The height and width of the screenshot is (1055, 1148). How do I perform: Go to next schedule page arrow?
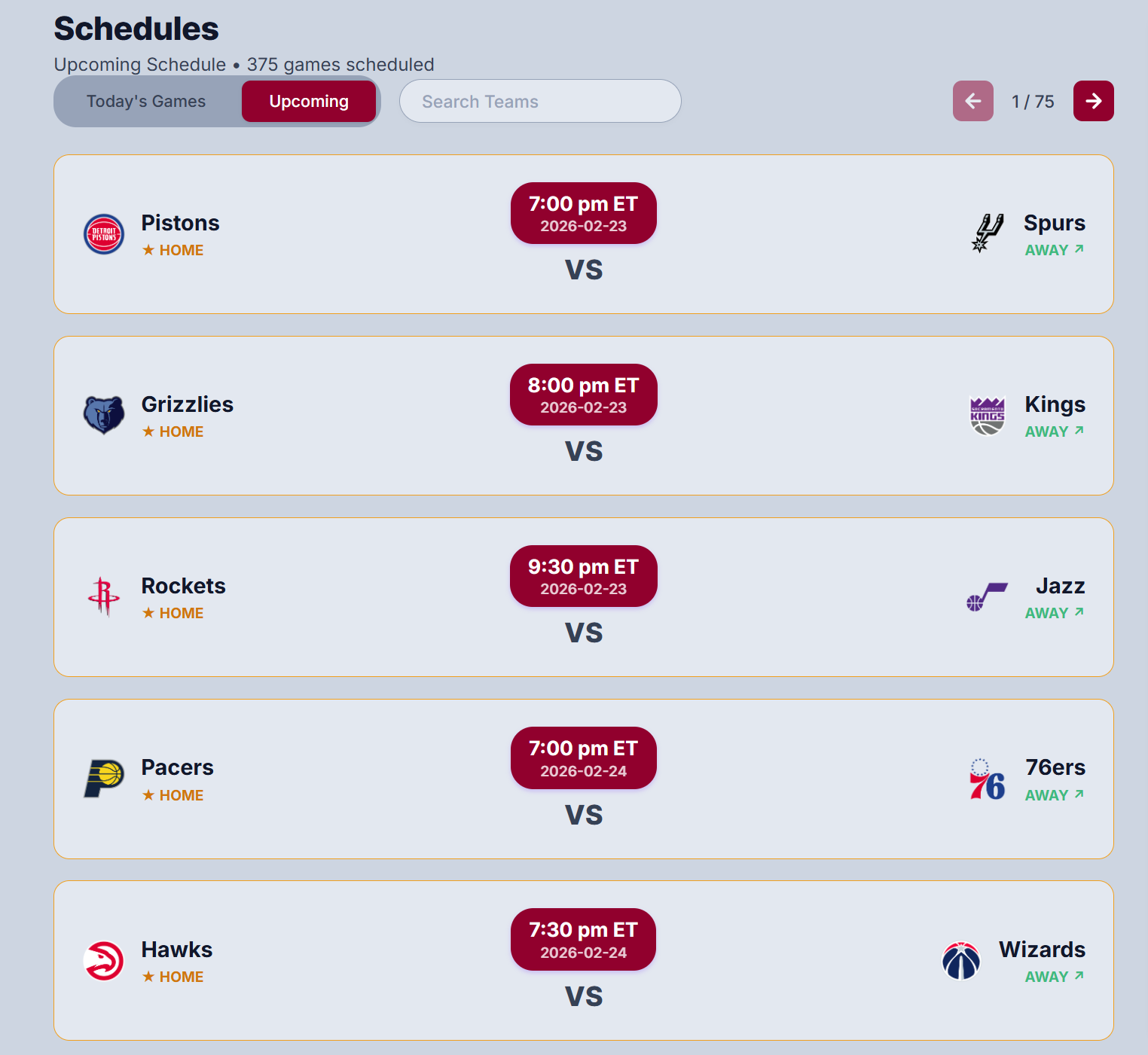pyautogui.click(x=1093, y=101)
